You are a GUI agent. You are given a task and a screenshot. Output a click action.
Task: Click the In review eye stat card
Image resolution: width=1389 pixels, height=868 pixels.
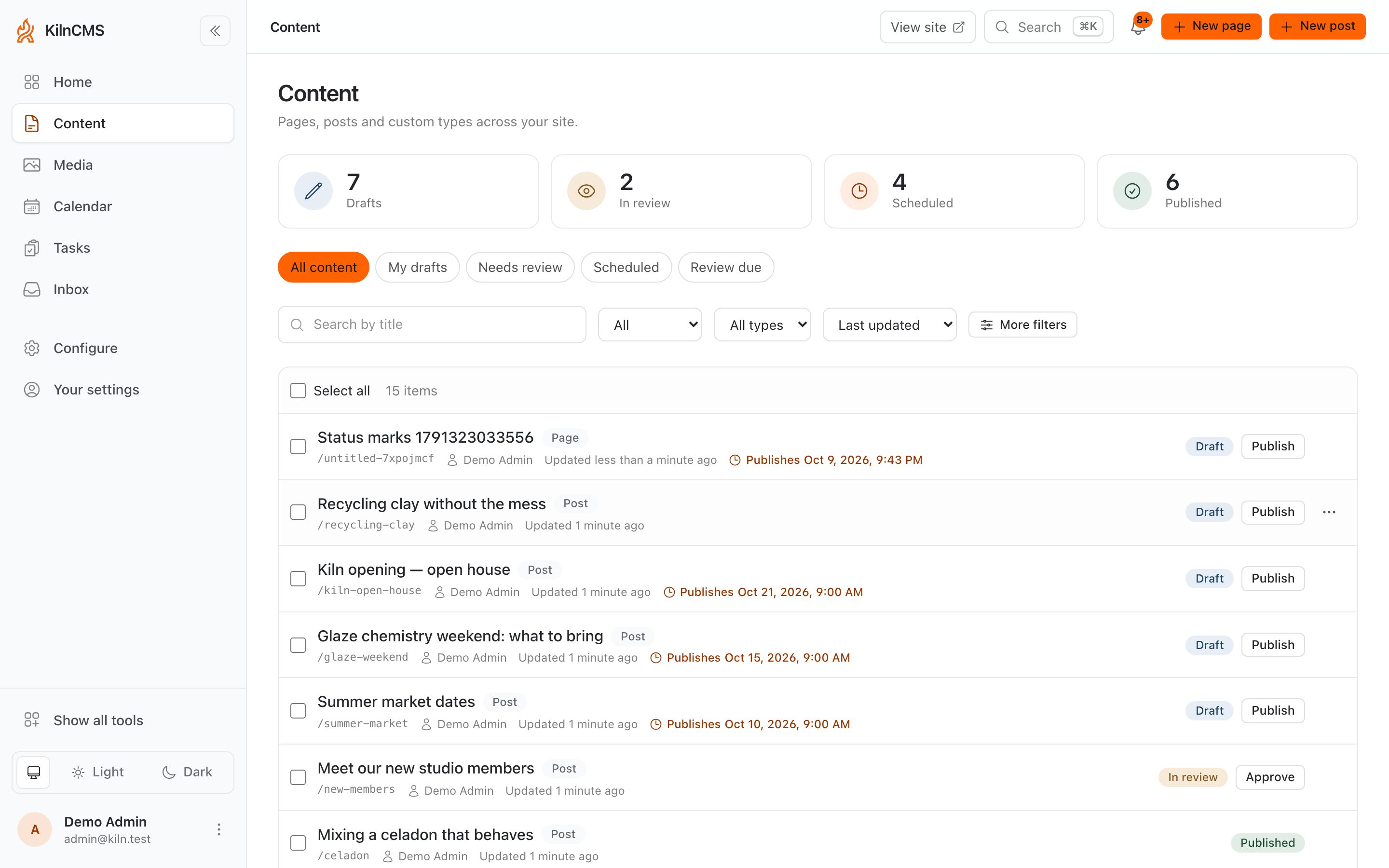pos(681,191)
